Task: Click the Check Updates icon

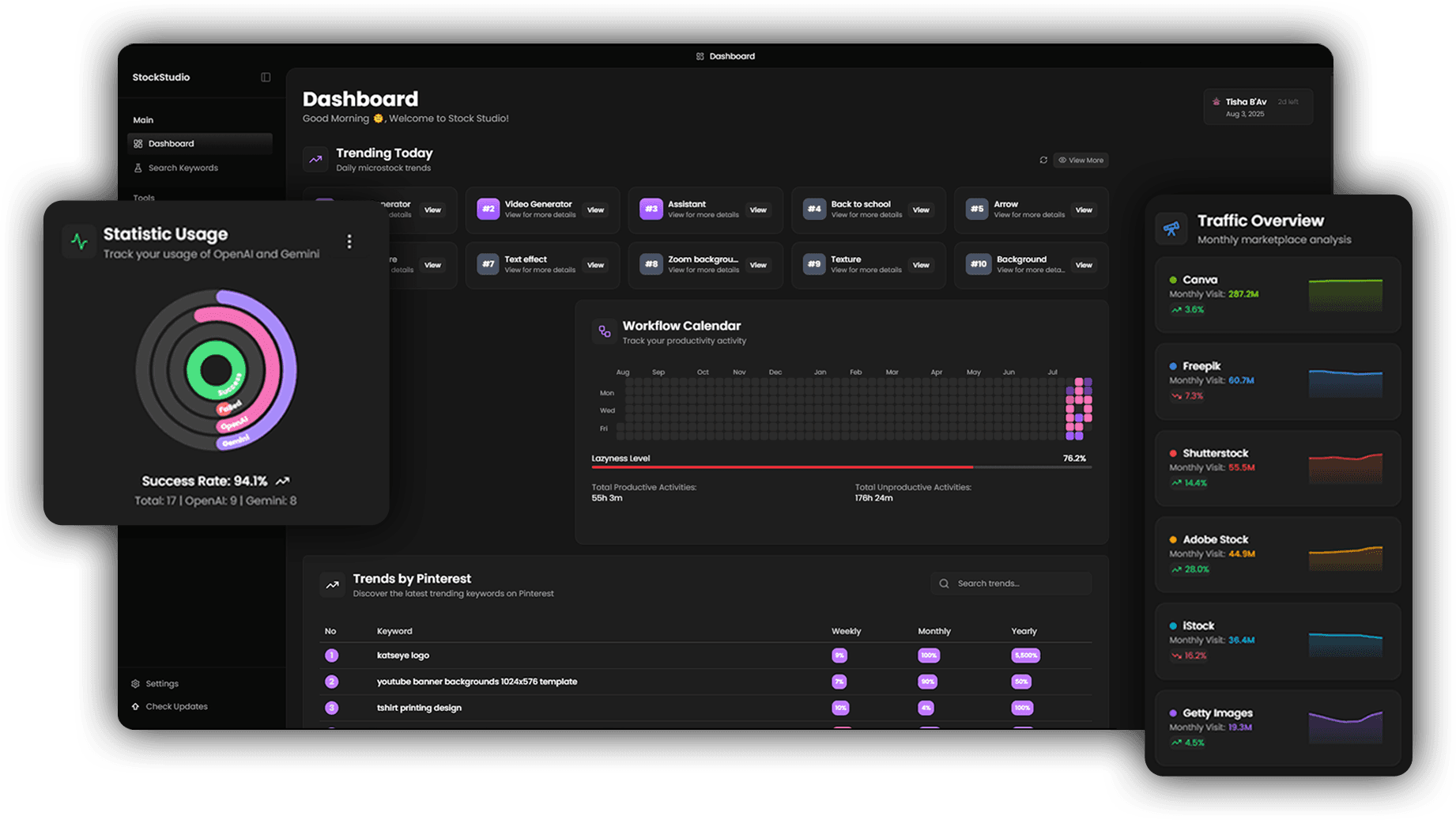Action: point(135,707)
